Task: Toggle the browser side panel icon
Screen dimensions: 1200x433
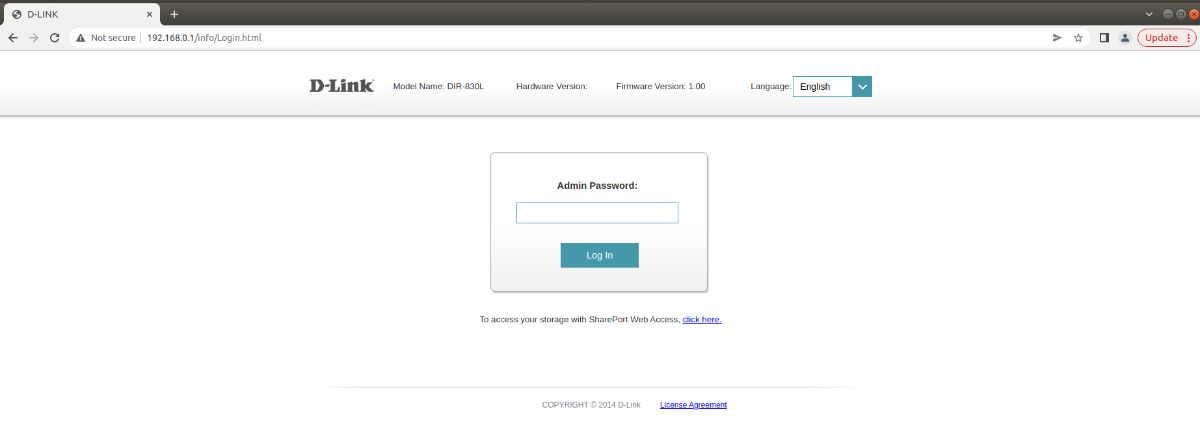Action: point(1104,37)
